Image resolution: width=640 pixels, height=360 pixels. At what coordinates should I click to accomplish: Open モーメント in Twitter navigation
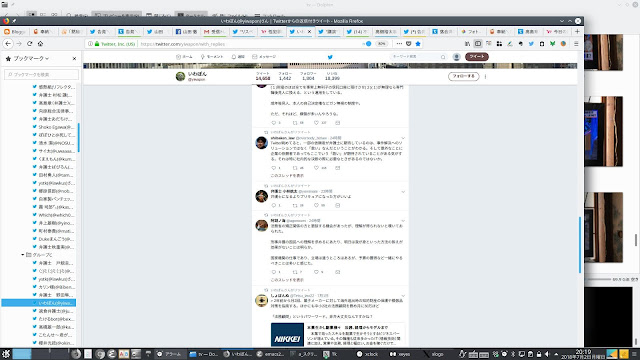[x=212, y=57]
